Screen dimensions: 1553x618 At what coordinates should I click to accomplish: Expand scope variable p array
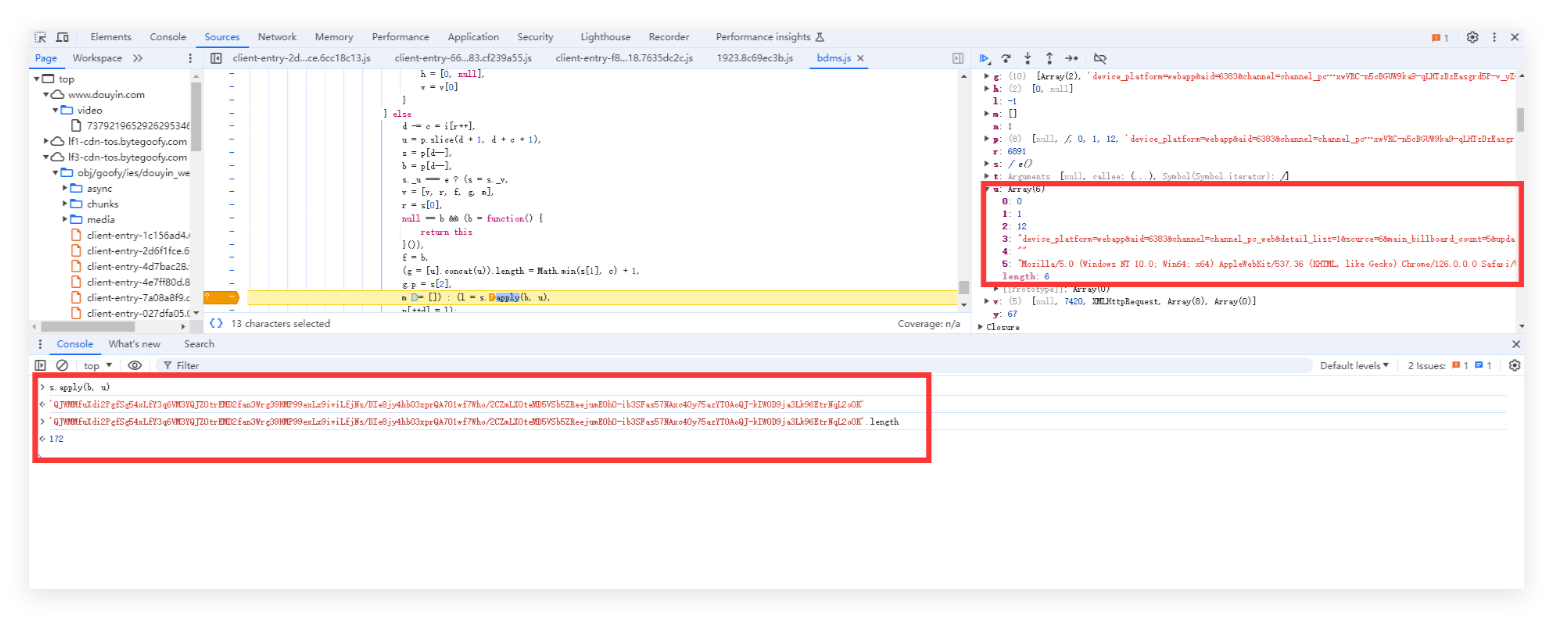(x=986, y=139)
